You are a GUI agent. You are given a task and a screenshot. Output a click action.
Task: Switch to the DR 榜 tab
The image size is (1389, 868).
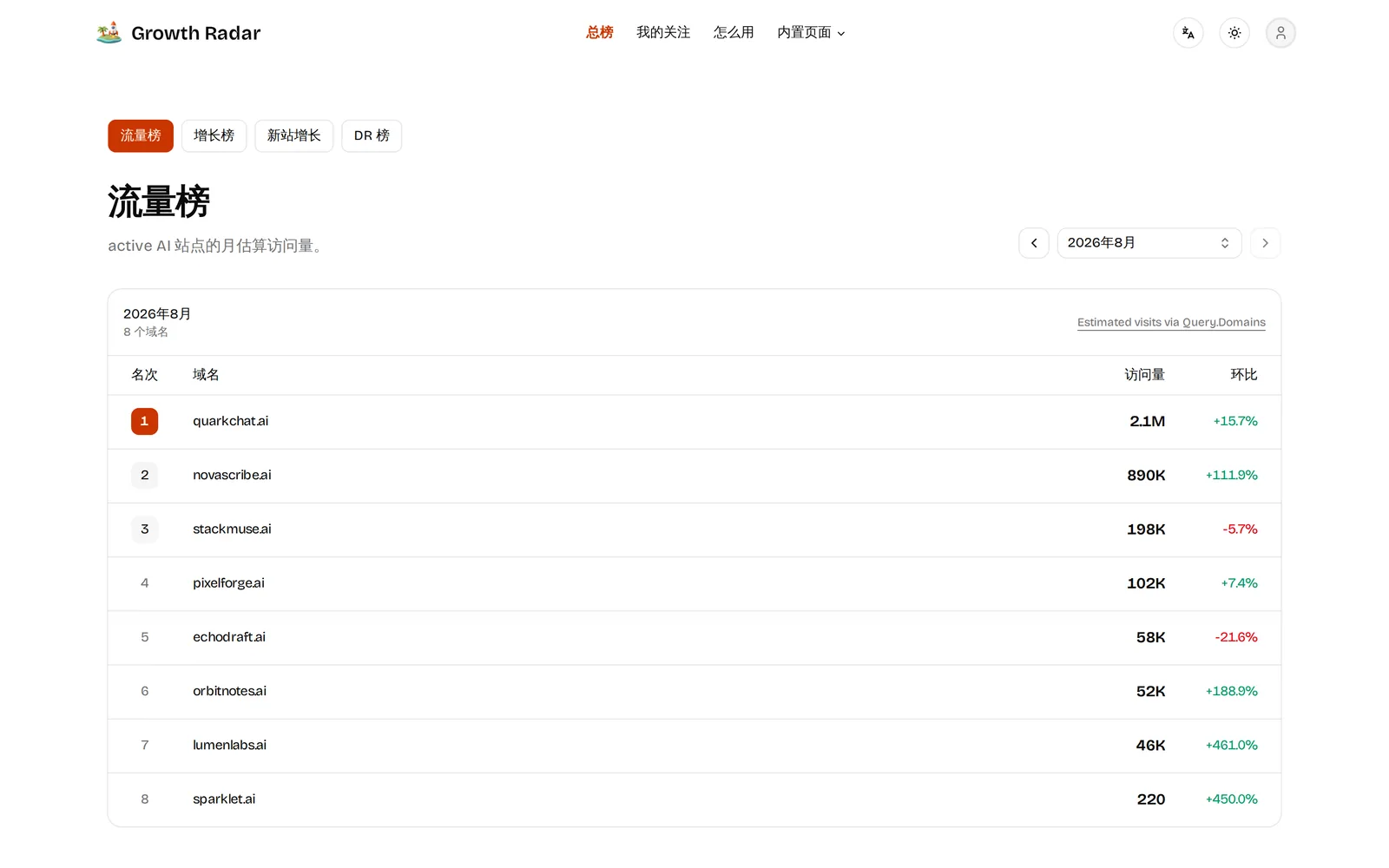tap(372, 135)
